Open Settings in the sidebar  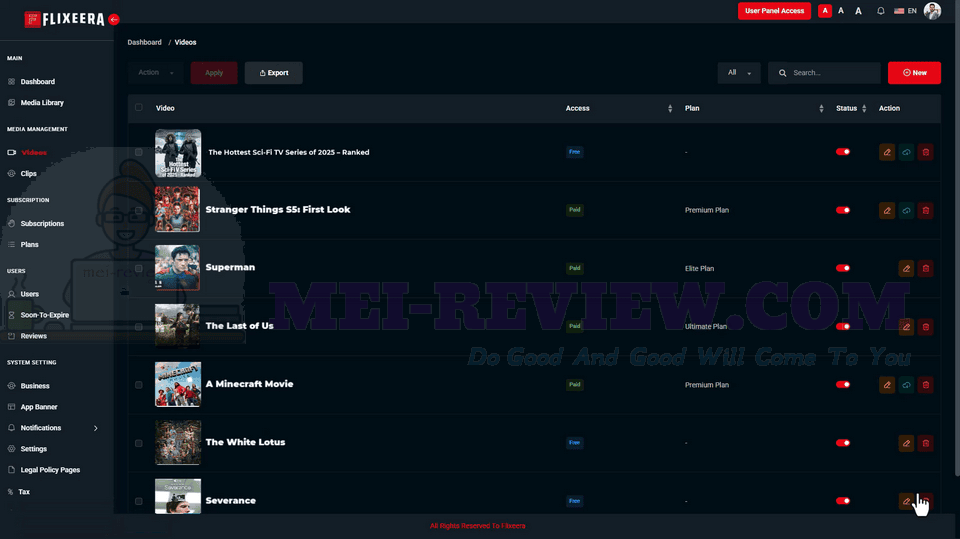[33, 449]
